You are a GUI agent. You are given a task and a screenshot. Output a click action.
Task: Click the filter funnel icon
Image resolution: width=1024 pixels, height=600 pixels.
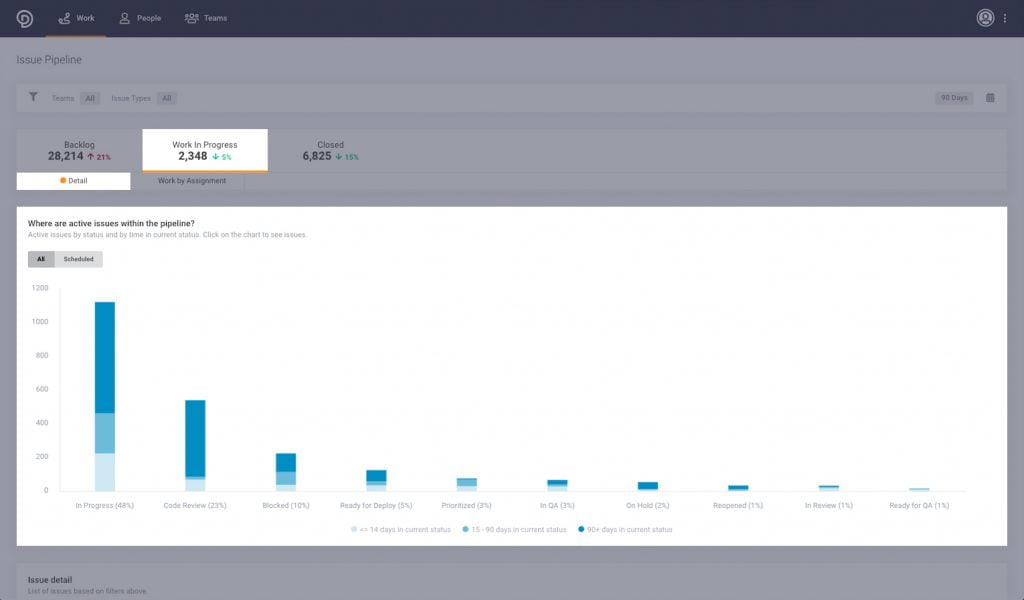pyautogui.click(x=31, y=98)
